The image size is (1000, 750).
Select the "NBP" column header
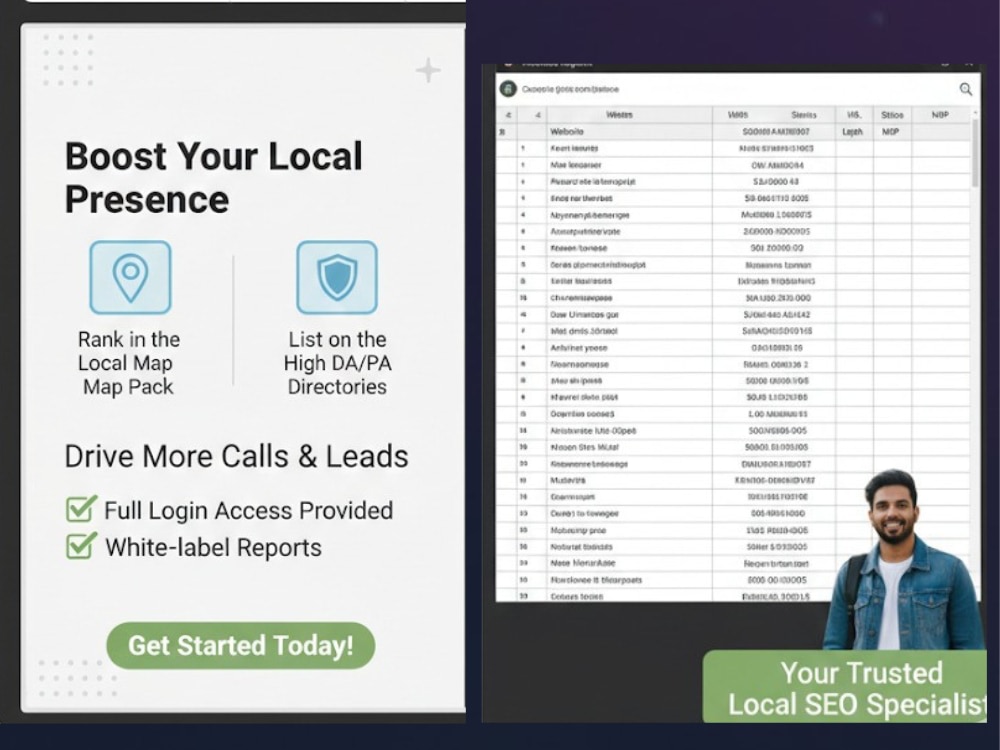[x=940, y=115]
